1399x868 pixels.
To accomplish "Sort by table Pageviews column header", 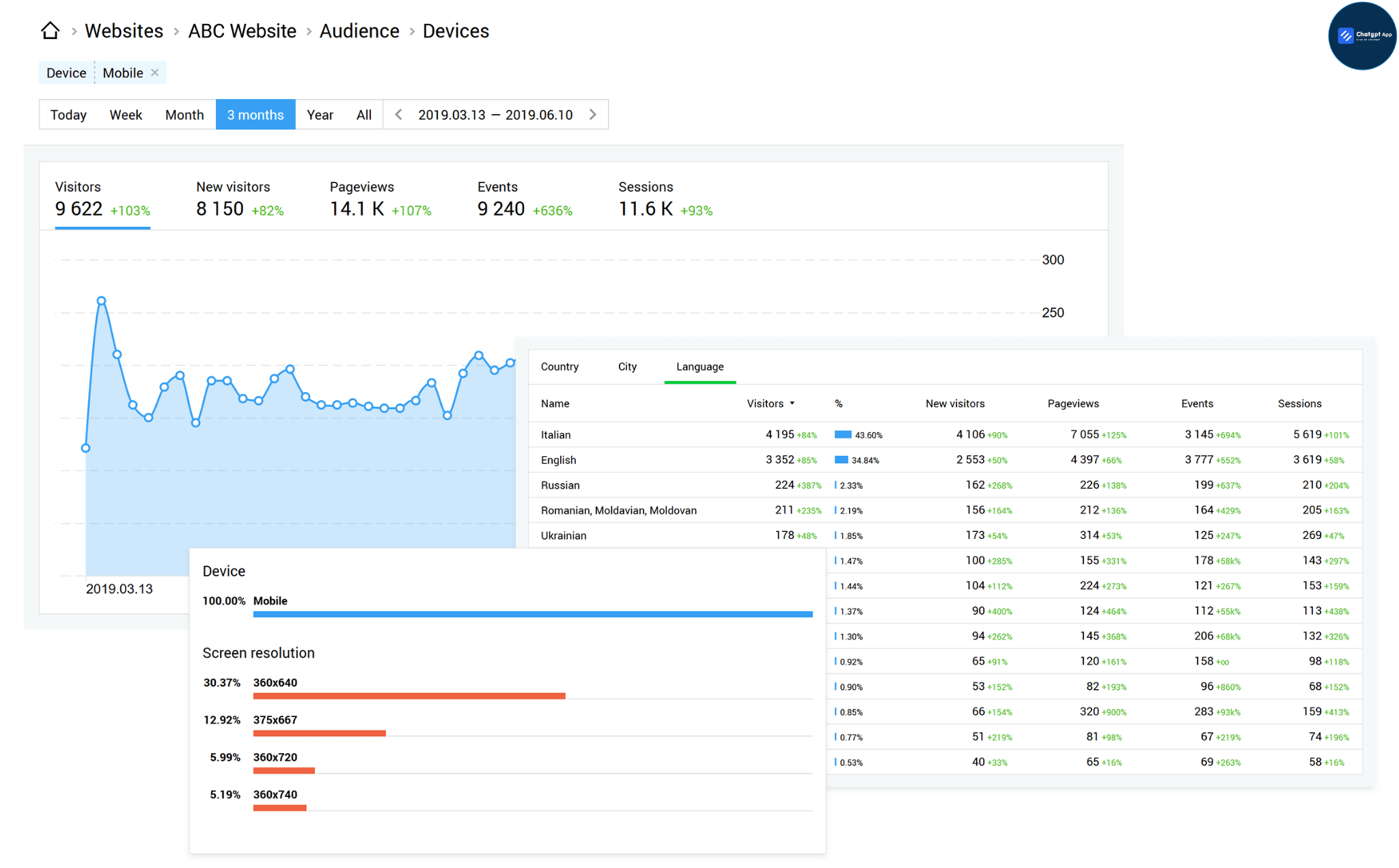I will [x=1073, y=404].
